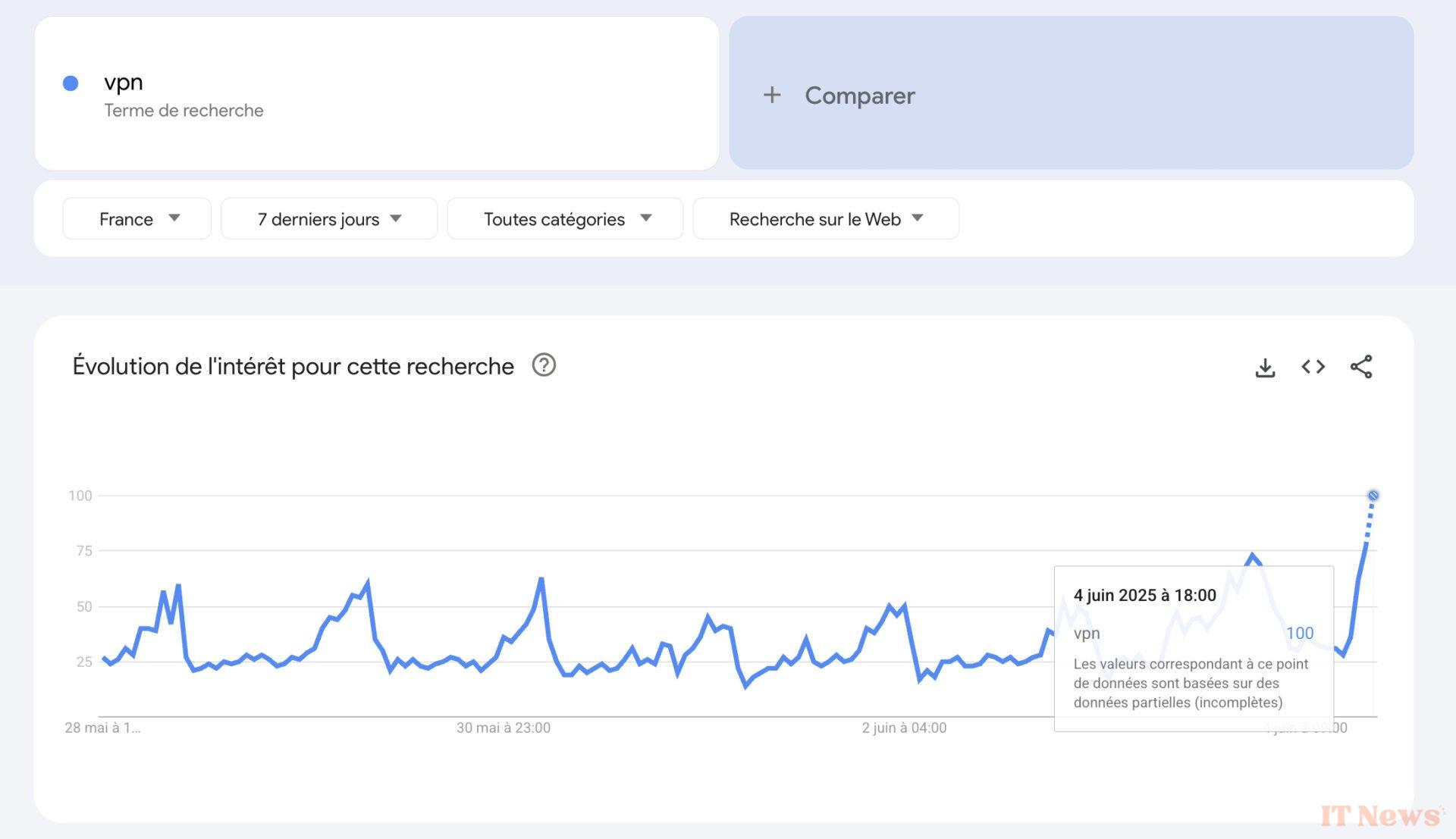Screen dimensions: 1456x839
Task: Click the chart title 'Évolution de l'intérêt pour cette recherche'
Action: coord(293,366)
